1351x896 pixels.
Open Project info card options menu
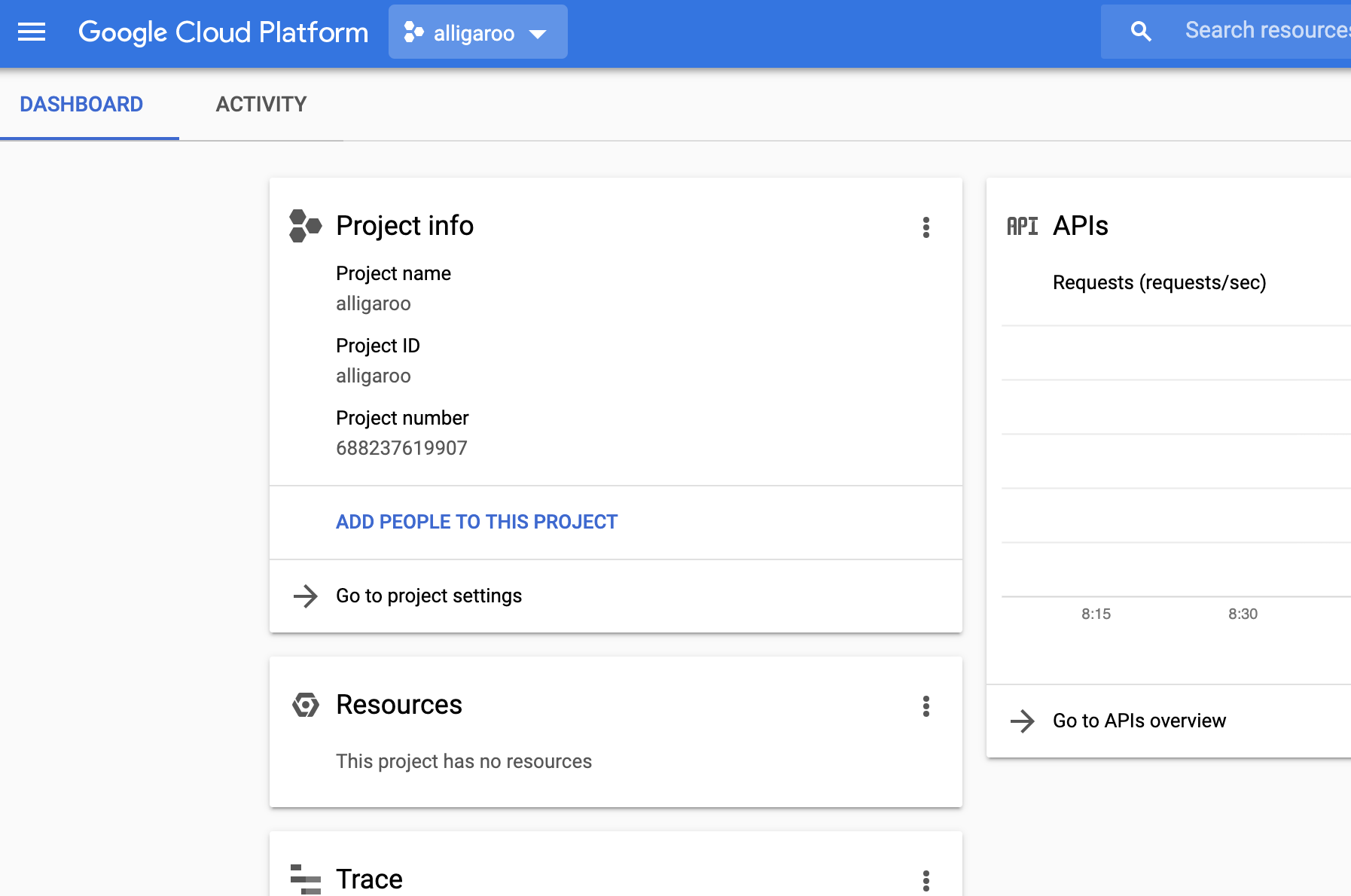point(926,227)
